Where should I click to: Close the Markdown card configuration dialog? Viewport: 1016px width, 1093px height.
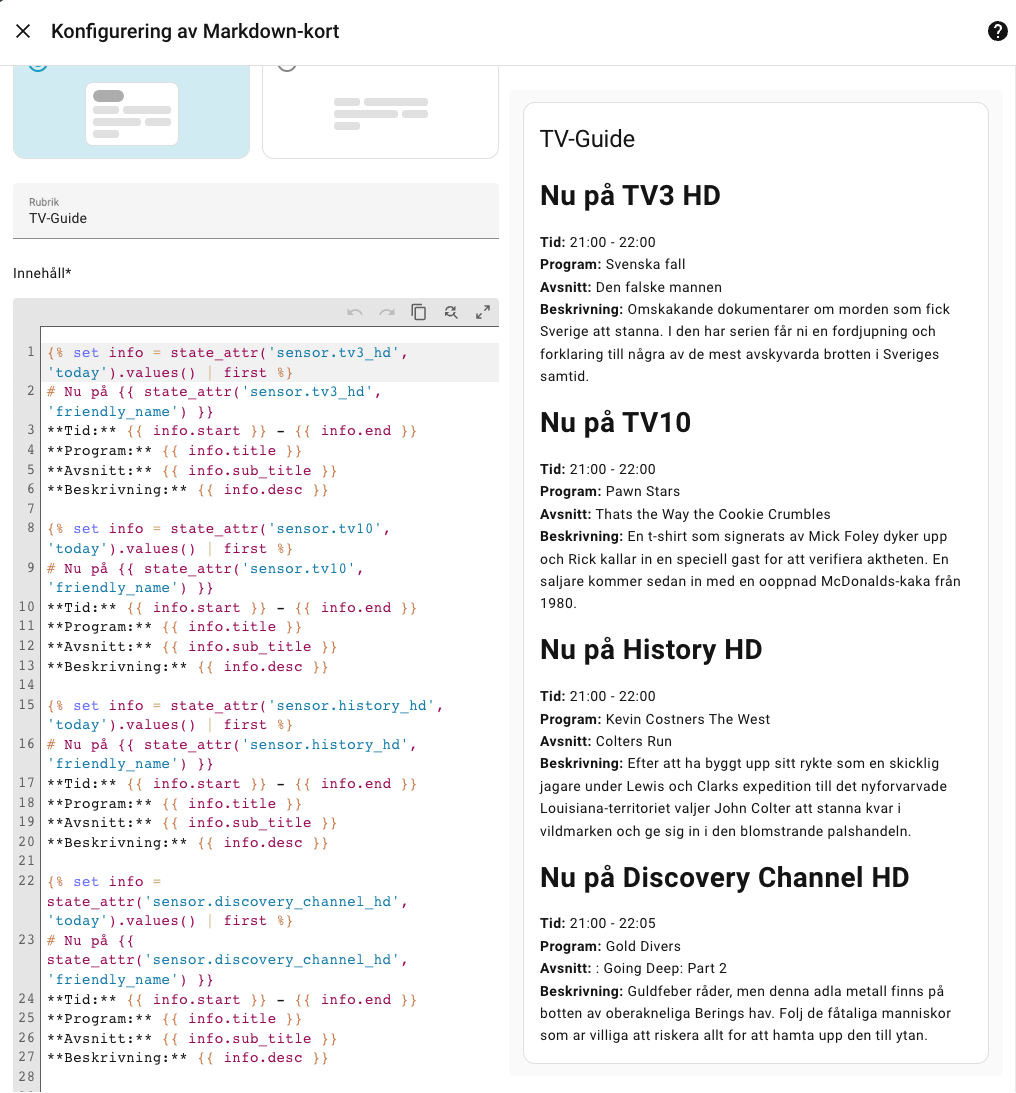click(23, 31)
